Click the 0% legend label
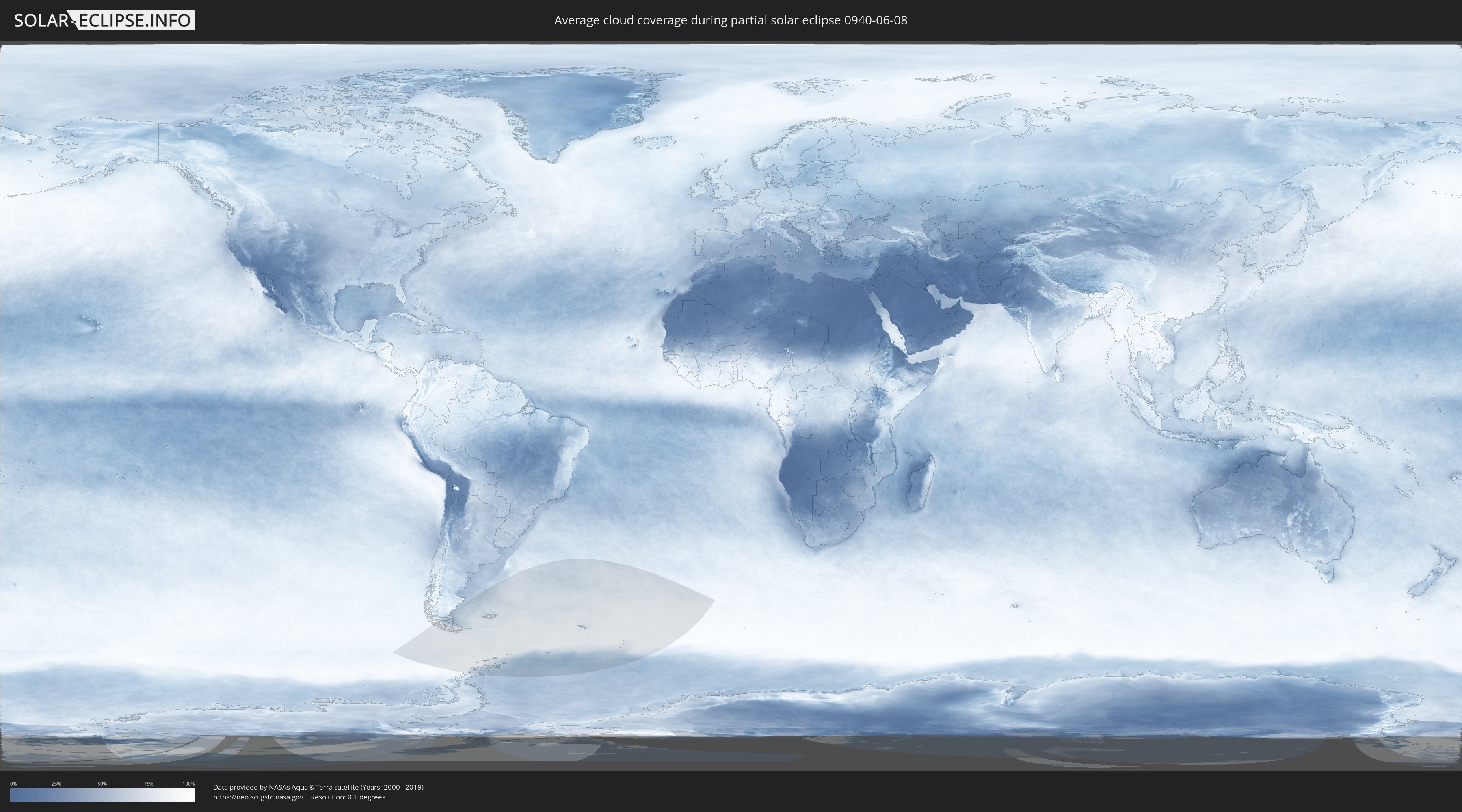The width and height of the screenshot is (1462, 812). coord(13,784)
